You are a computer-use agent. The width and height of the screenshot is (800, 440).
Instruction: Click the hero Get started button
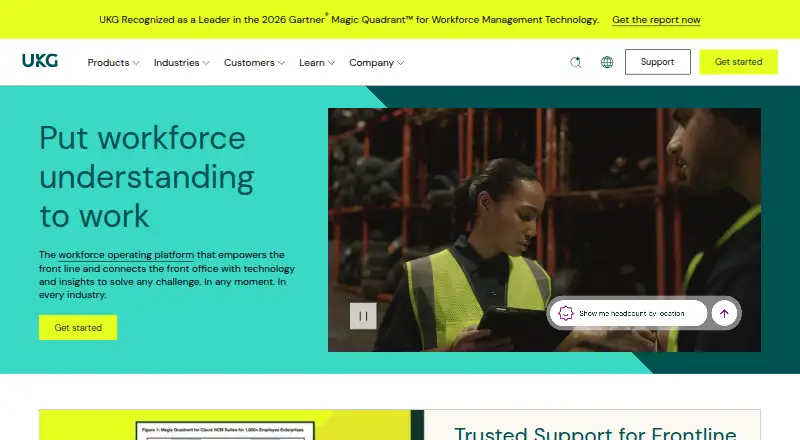pos(78,328)
